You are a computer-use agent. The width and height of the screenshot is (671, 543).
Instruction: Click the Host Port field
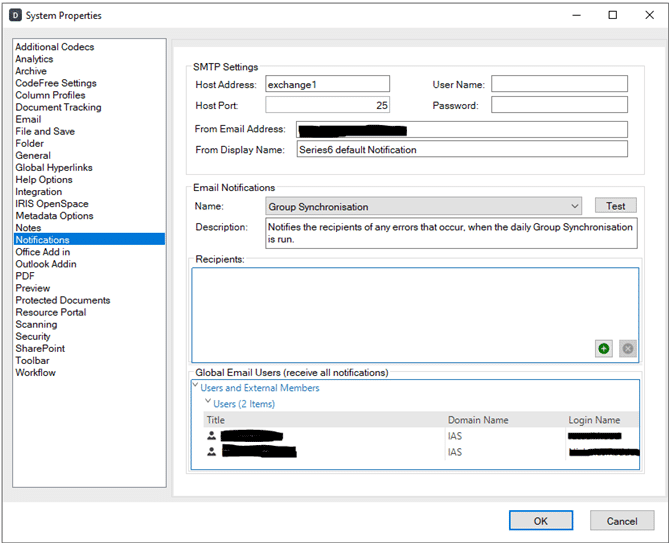327,105
